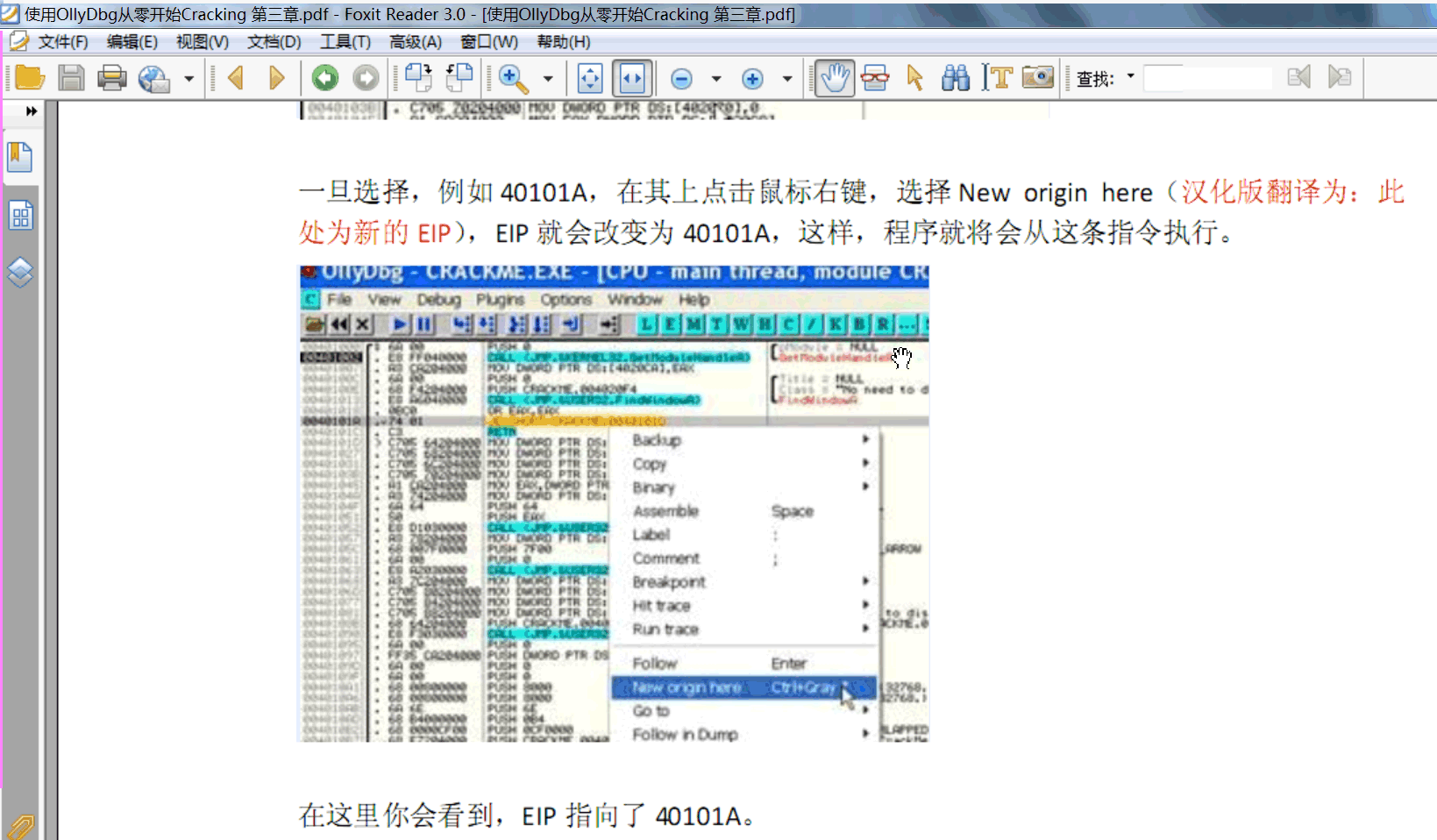Click the Print icon

pos(112,78)
